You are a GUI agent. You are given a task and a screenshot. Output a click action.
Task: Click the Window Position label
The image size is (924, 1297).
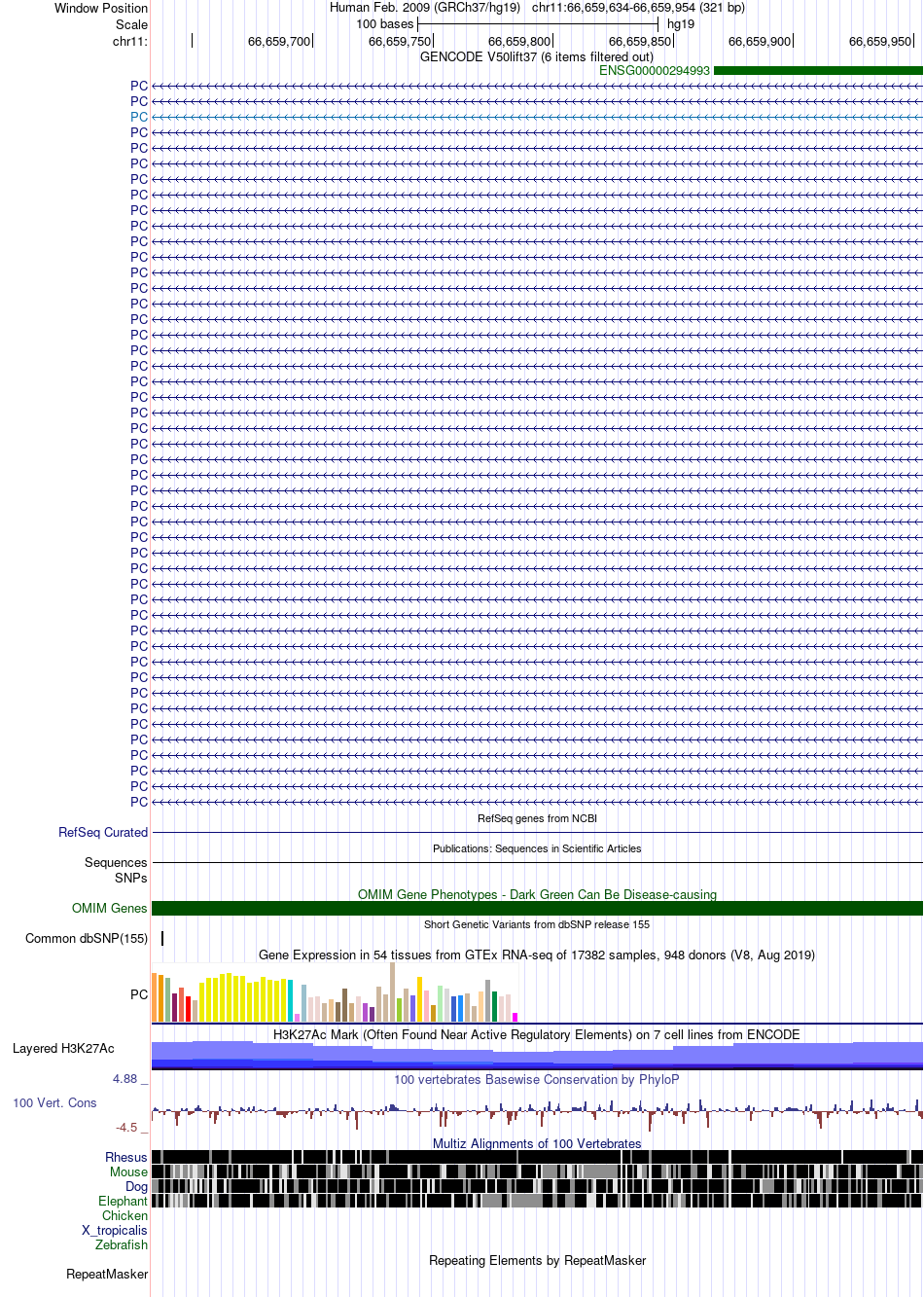point(101,8)
